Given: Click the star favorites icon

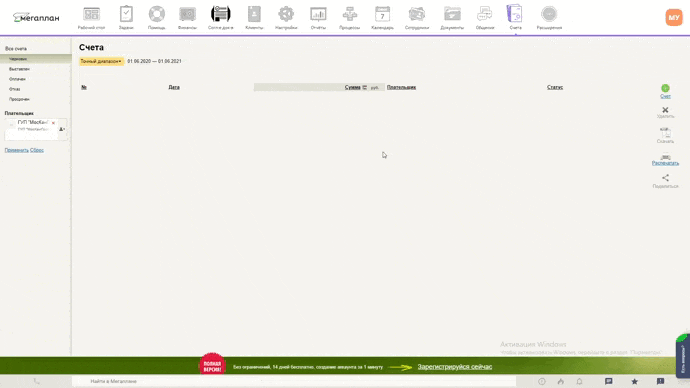Looking at the screenshot, I should click(x=635, y=381).
